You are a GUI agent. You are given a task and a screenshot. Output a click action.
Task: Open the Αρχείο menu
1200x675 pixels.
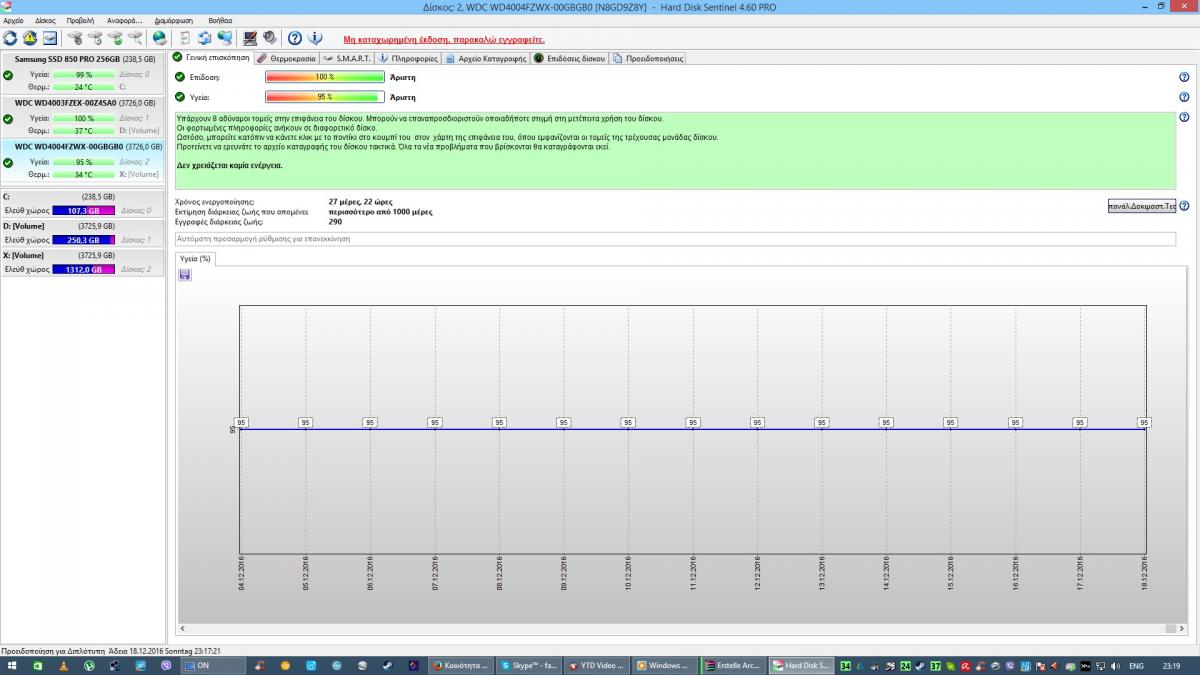tap(14, 20)
